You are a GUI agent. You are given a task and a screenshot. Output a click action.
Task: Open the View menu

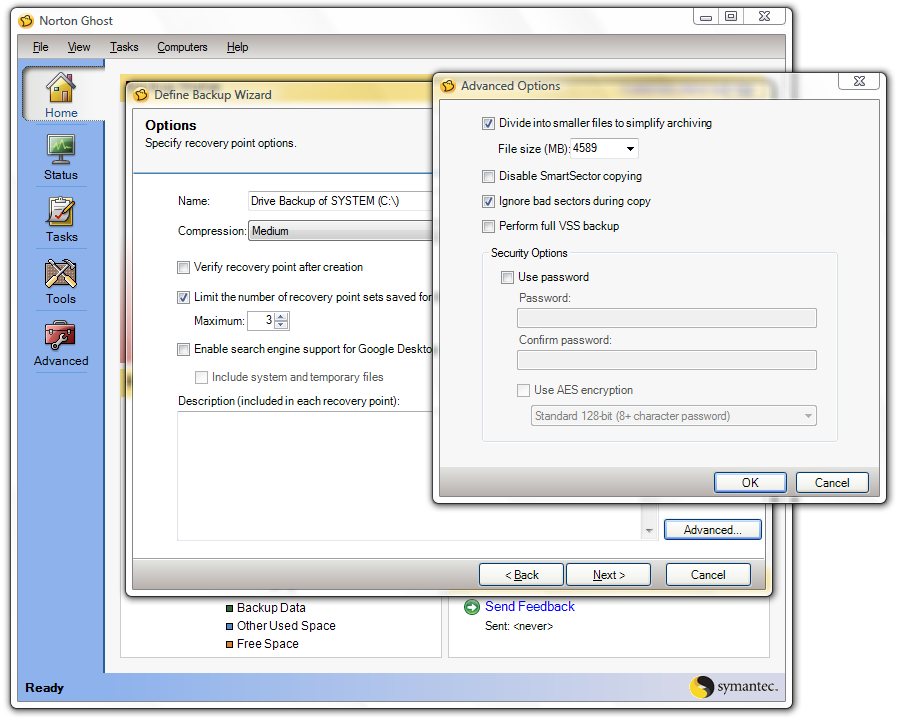pyautogui.click(x=79, y=47)
